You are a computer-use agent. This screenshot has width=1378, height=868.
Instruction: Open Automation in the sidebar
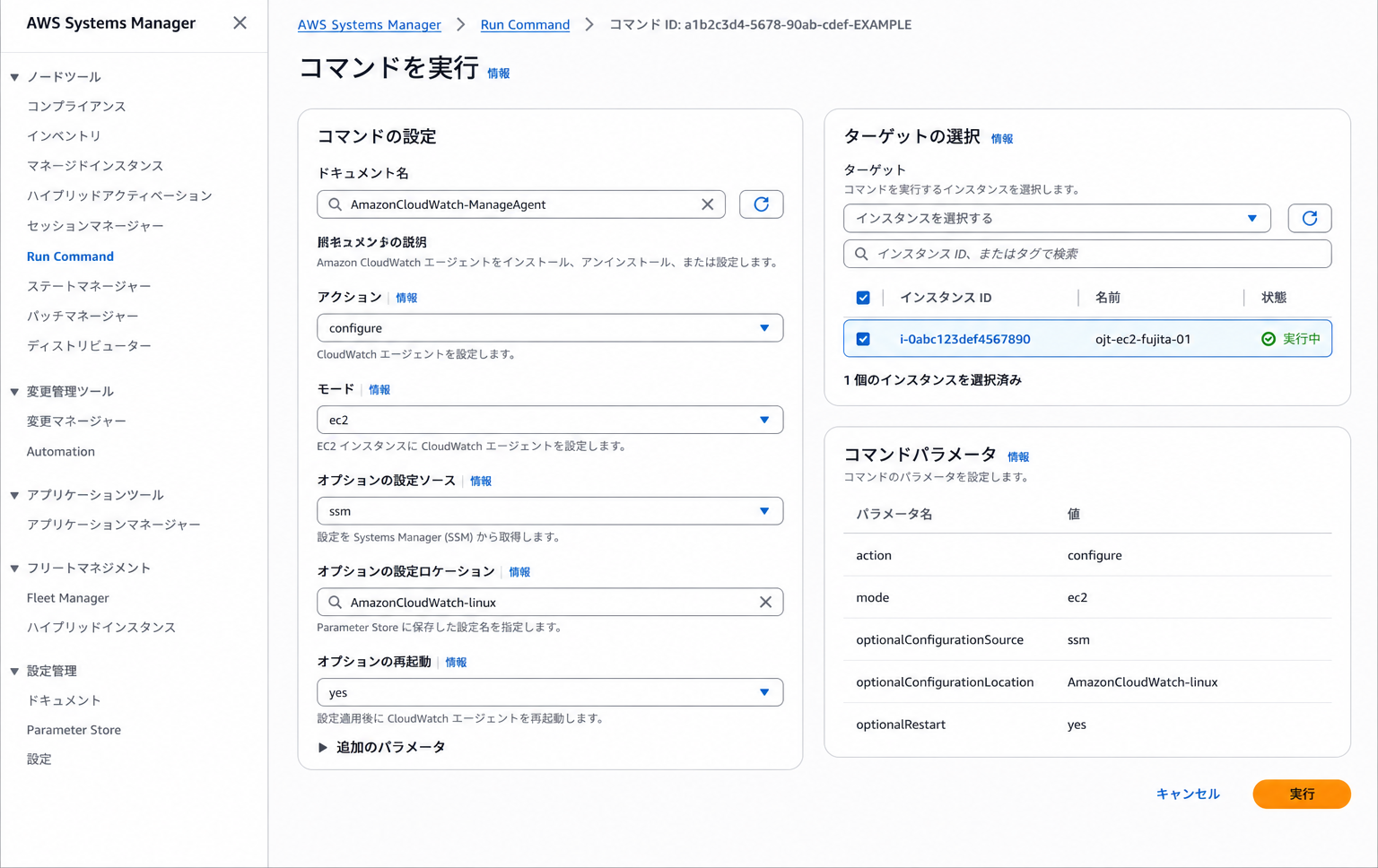(x=60, y=452)
